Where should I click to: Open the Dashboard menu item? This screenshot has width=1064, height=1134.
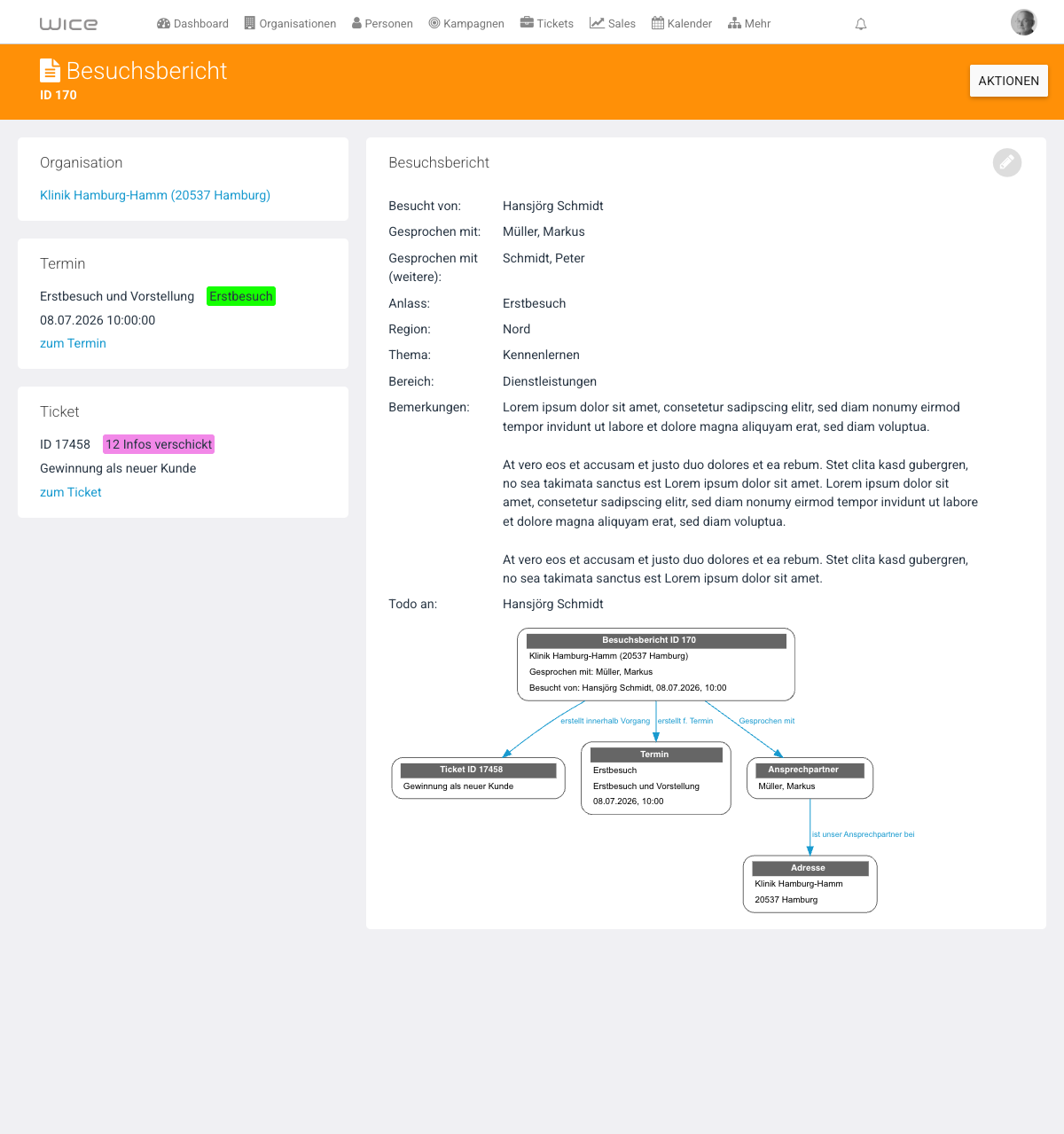tap(192, 24)
